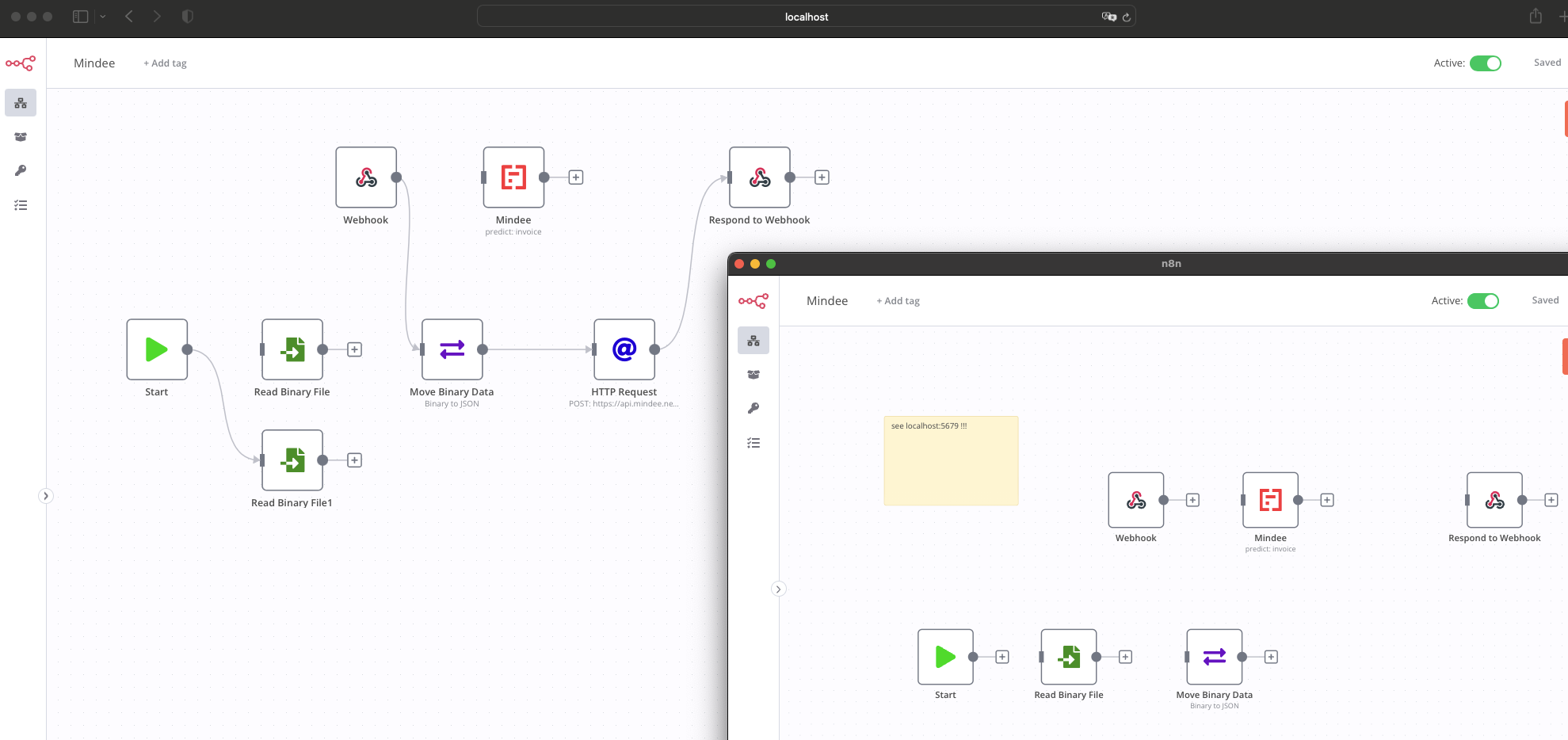Open Executions list icon in n8n app window sidebar
Viewport: 1568px width, 740px height.
pyautogui.click(x=753, y=443)
